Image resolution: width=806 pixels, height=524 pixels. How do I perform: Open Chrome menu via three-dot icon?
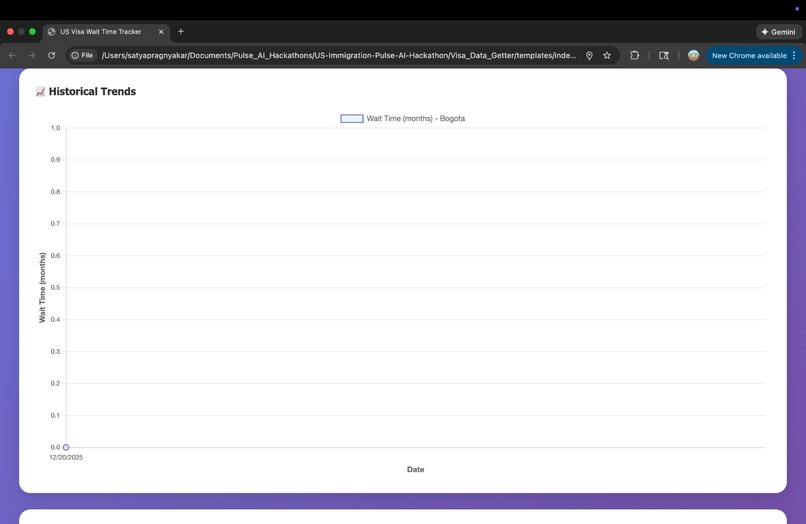click(x=794, y=56)
